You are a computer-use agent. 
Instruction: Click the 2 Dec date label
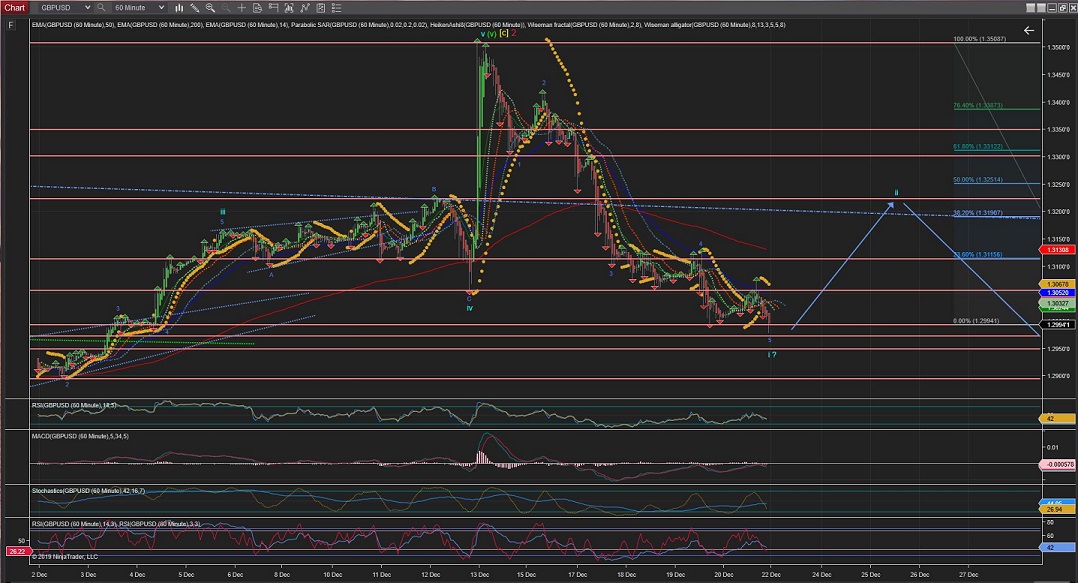[39, 575]
